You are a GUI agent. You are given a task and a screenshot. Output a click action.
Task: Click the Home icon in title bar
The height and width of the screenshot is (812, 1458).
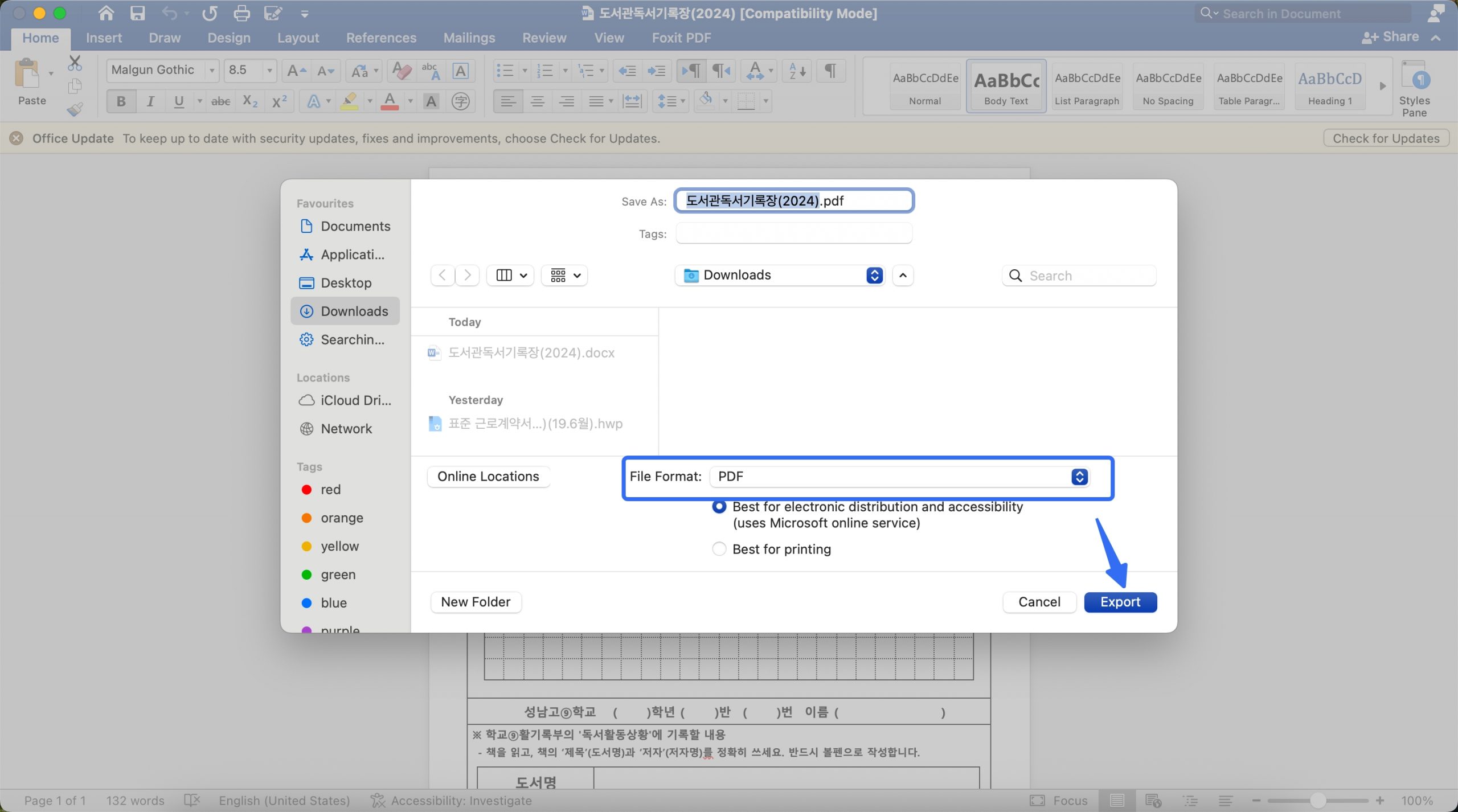(106, 13)
